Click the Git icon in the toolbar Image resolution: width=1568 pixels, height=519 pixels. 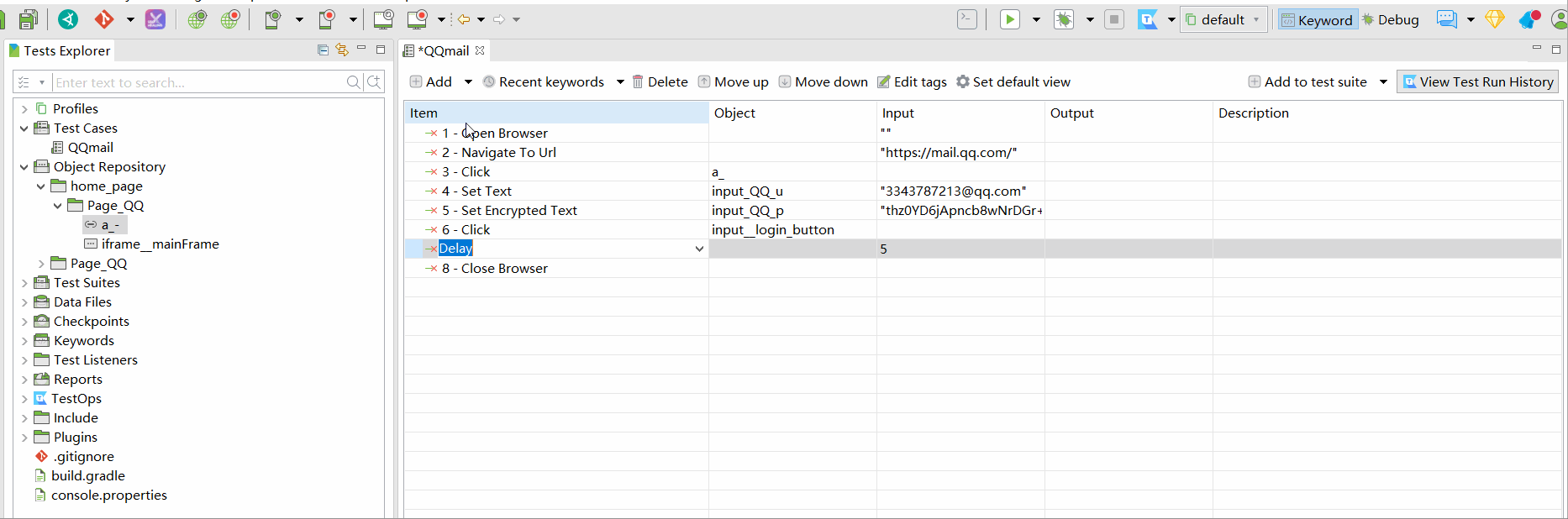point(104,19)
